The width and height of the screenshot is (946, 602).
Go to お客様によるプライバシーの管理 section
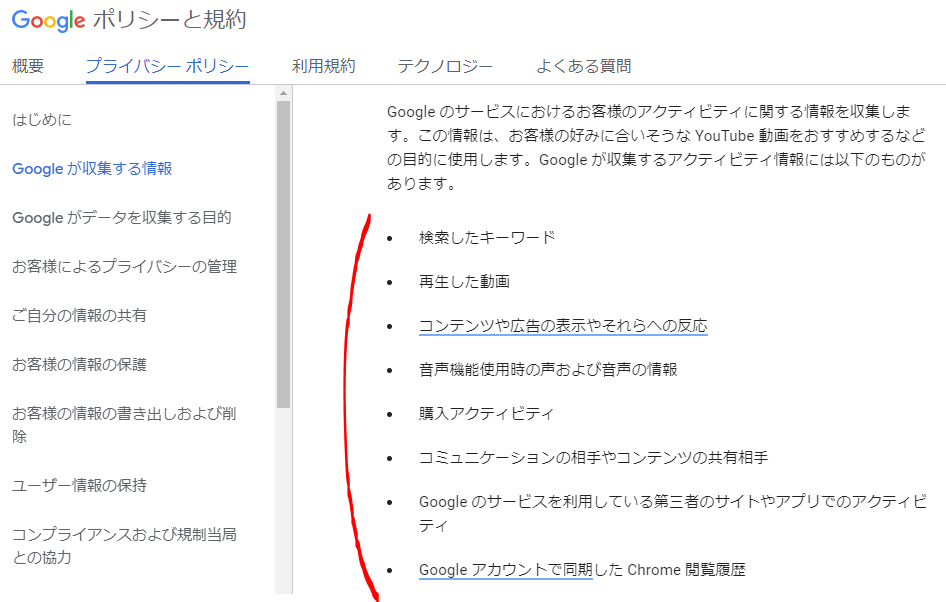(x=124, y=266)
